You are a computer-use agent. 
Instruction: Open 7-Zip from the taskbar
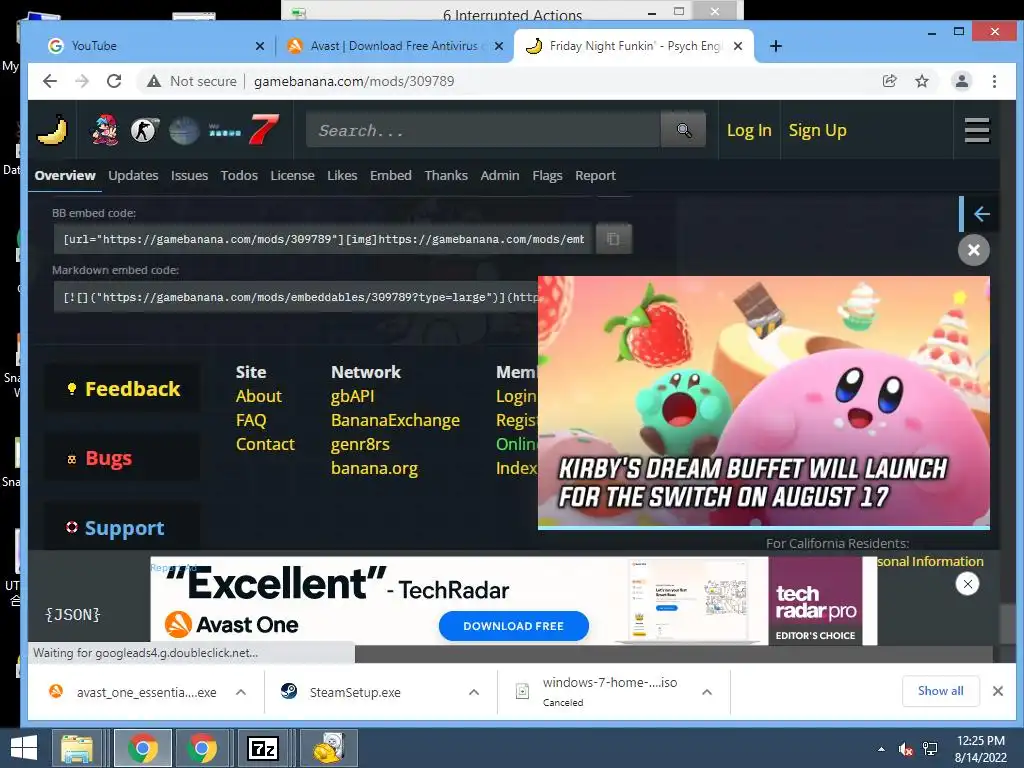(x=263, y=748)
